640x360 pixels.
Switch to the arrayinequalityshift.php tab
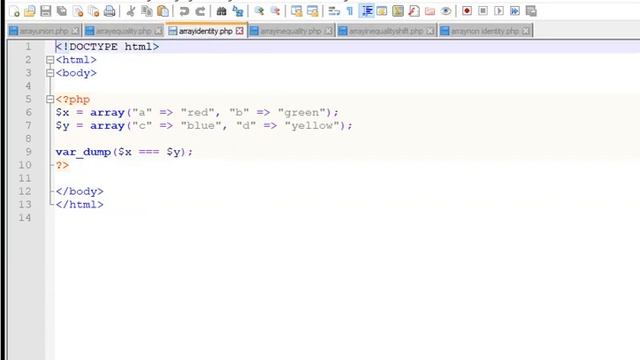point(386,31)
